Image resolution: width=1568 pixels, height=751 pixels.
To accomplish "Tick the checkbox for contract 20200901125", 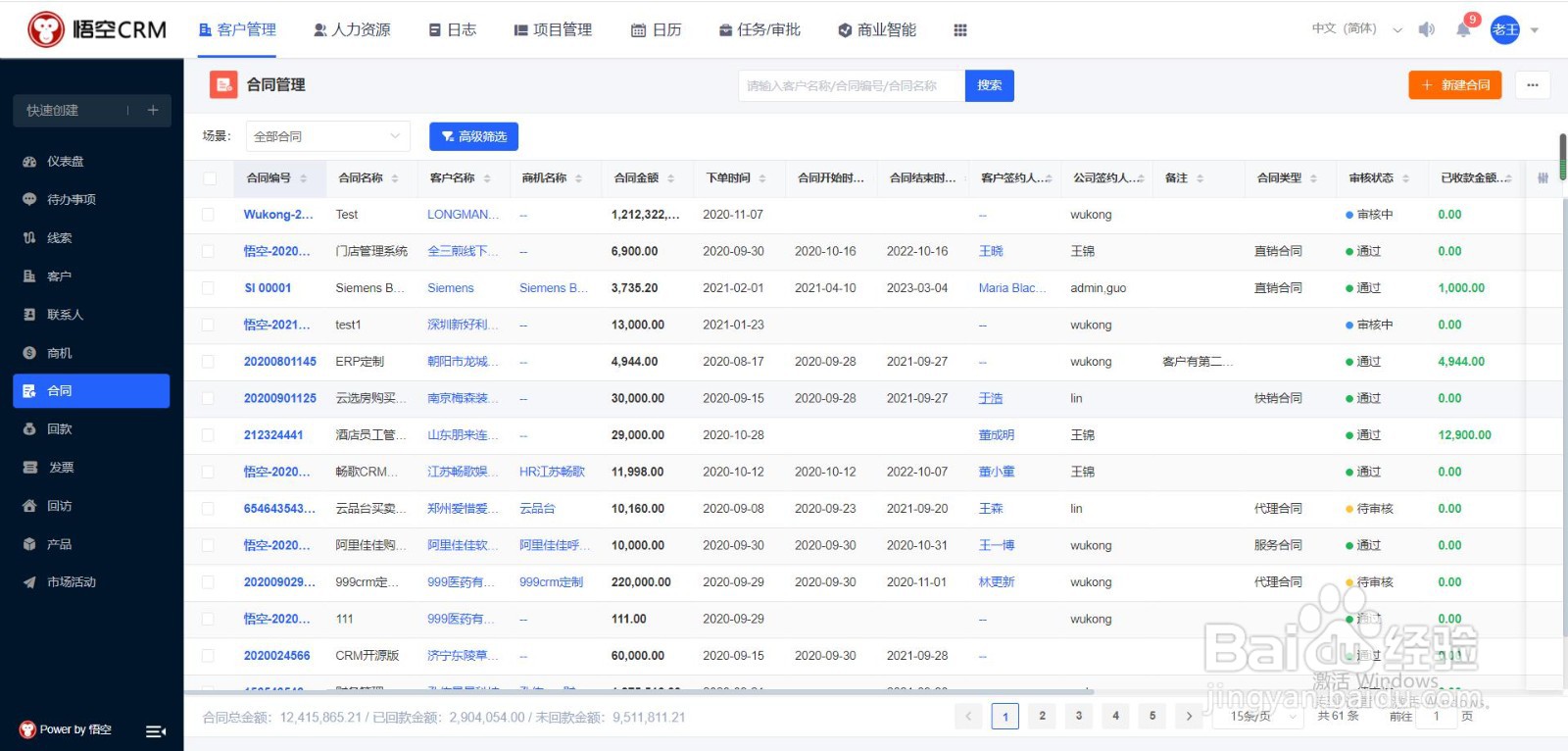I will 208,398.
